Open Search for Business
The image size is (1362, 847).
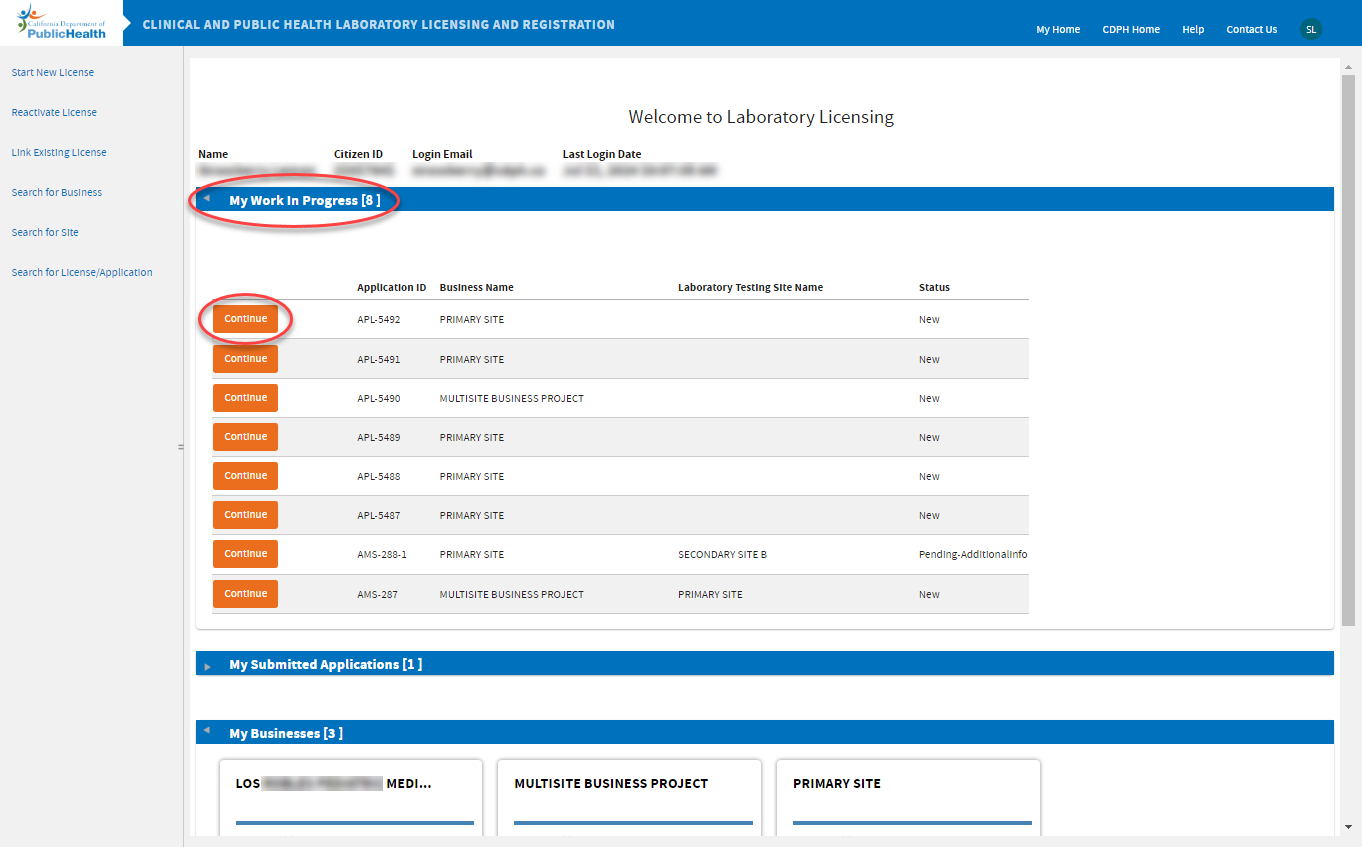[x=57, y=193]
